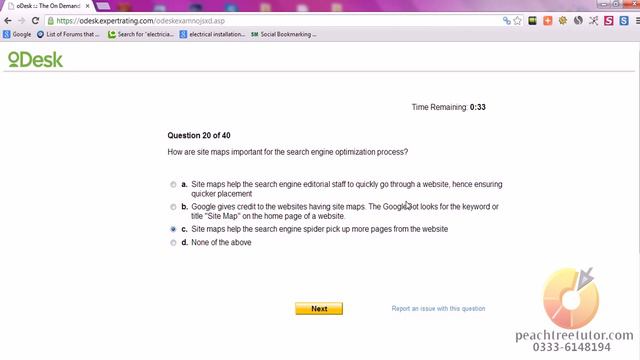640x360 pixels.
Task: Click the key icon in address bar
Action: coord(507,21)
